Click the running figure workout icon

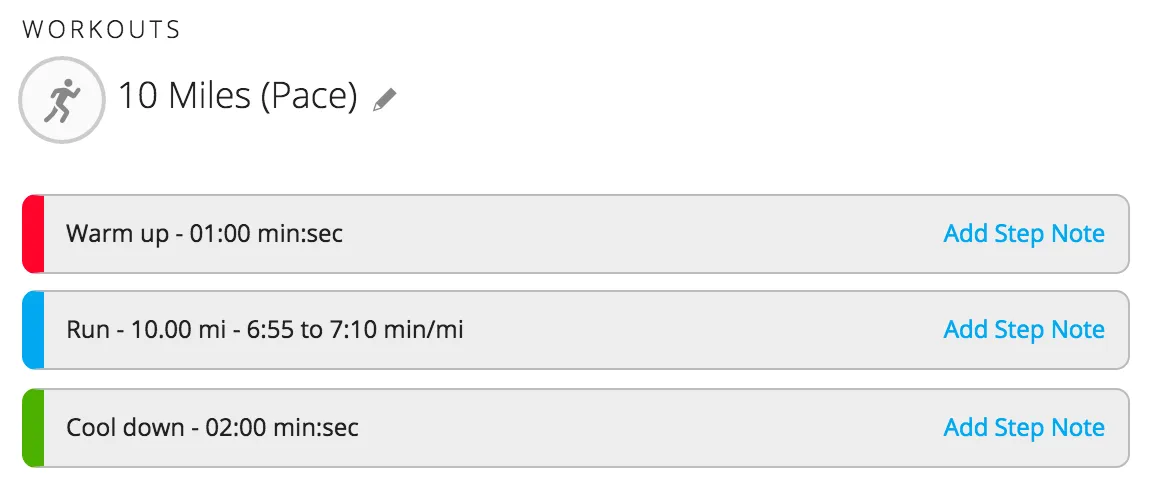tap(62, 100)
